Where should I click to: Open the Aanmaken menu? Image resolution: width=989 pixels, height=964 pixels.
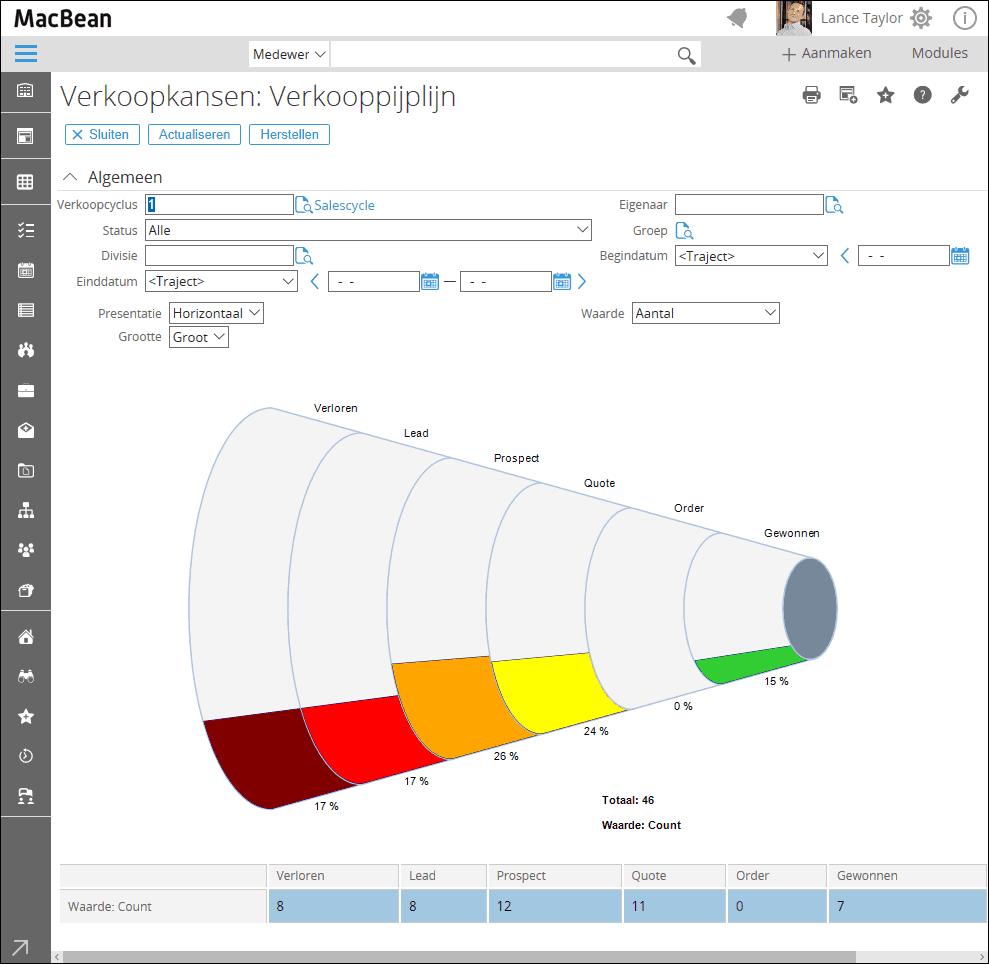pyautogui.click(x=826, y=53)
